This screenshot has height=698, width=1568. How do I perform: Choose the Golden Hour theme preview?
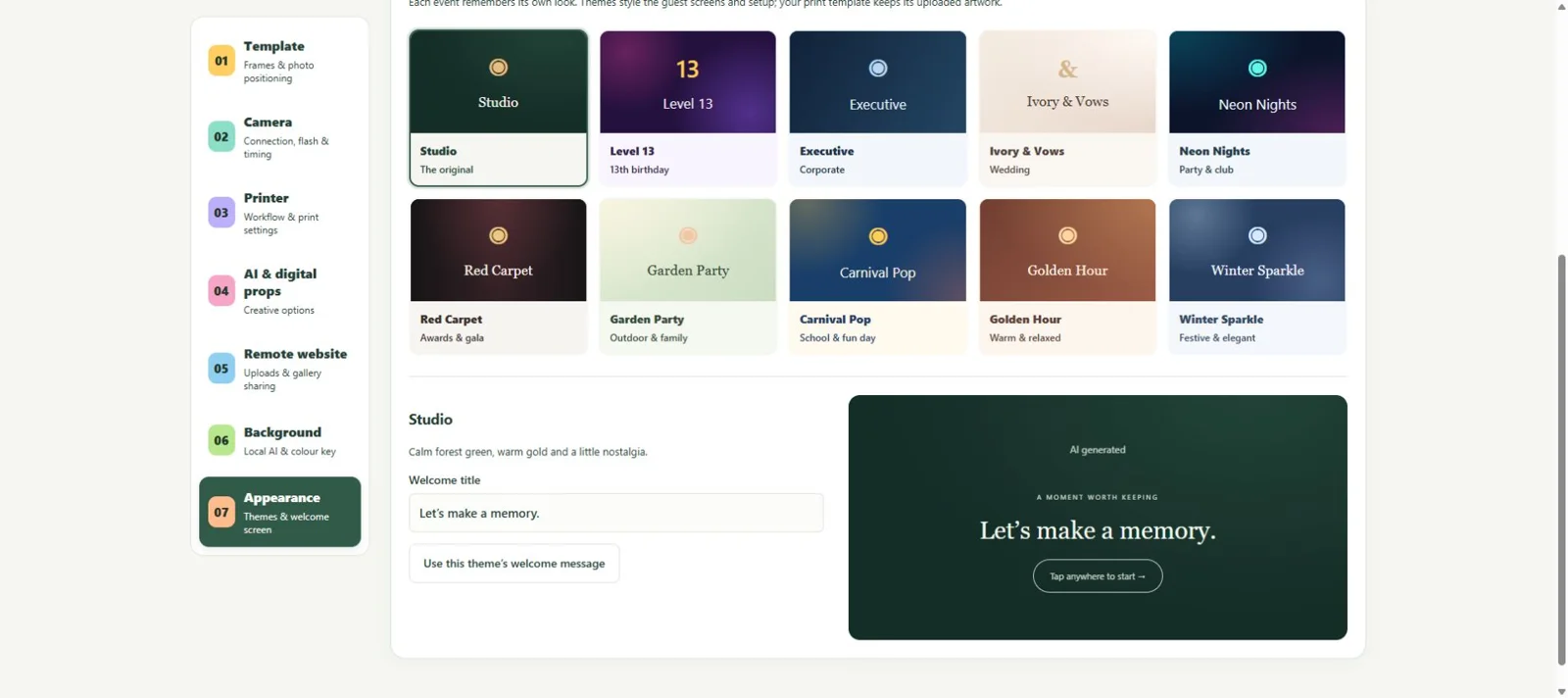(x=1067, y=250)
